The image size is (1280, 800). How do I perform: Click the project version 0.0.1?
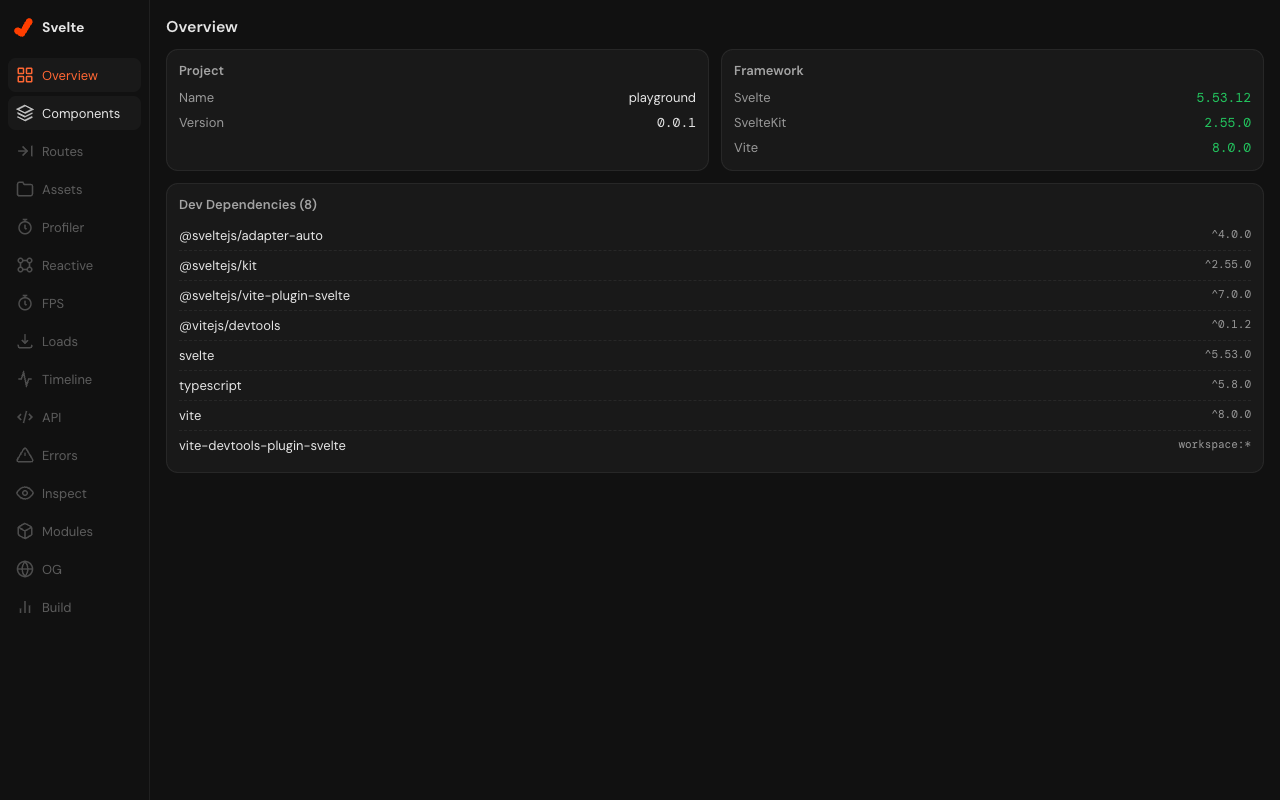[676, 123]
